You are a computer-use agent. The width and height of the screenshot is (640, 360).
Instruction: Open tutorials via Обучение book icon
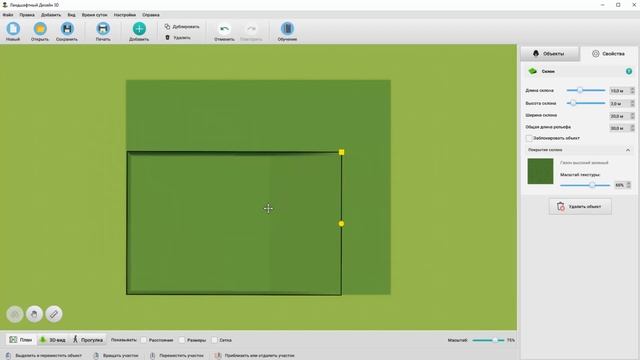287,29
